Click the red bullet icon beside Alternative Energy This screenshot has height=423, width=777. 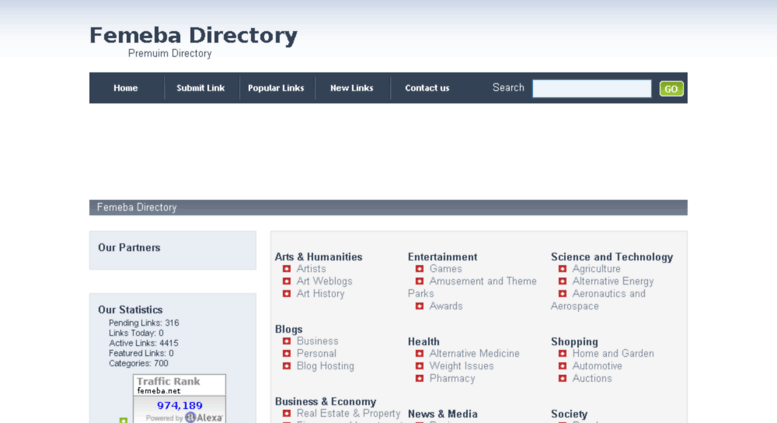click(562, 281)
